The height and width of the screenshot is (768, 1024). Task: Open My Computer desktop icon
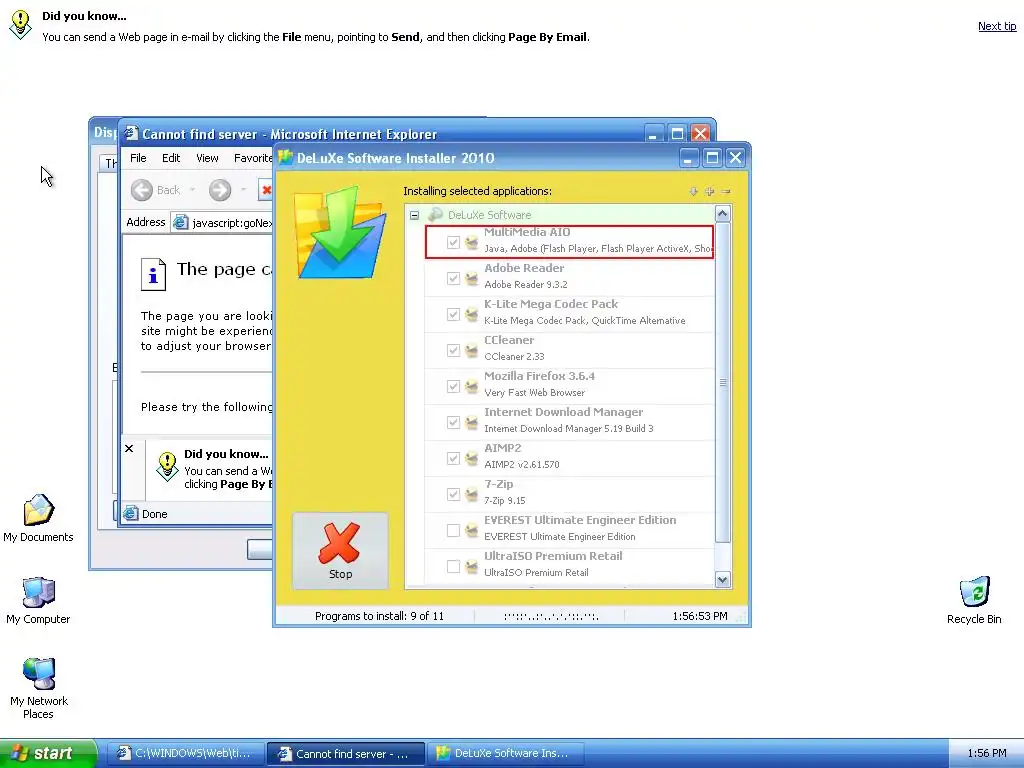(x=39, y=592)
